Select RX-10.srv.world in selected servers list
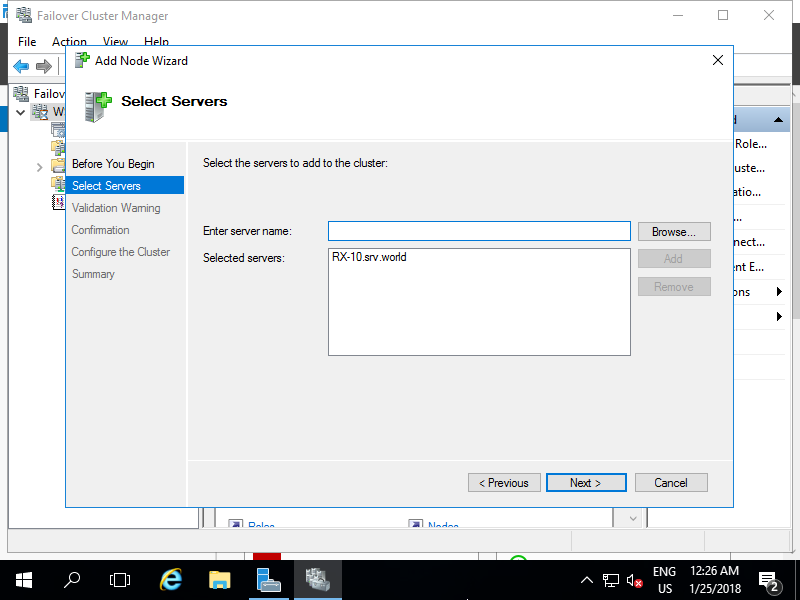This screenshot has width=800, height=600. click(x=369, y=257)
